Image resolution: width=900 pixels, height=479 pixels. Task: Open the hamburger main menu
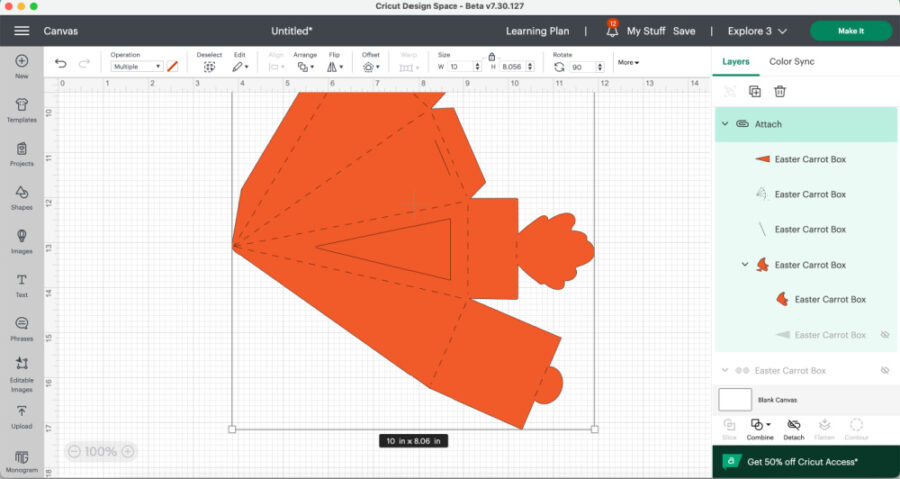tap(21, 31)
